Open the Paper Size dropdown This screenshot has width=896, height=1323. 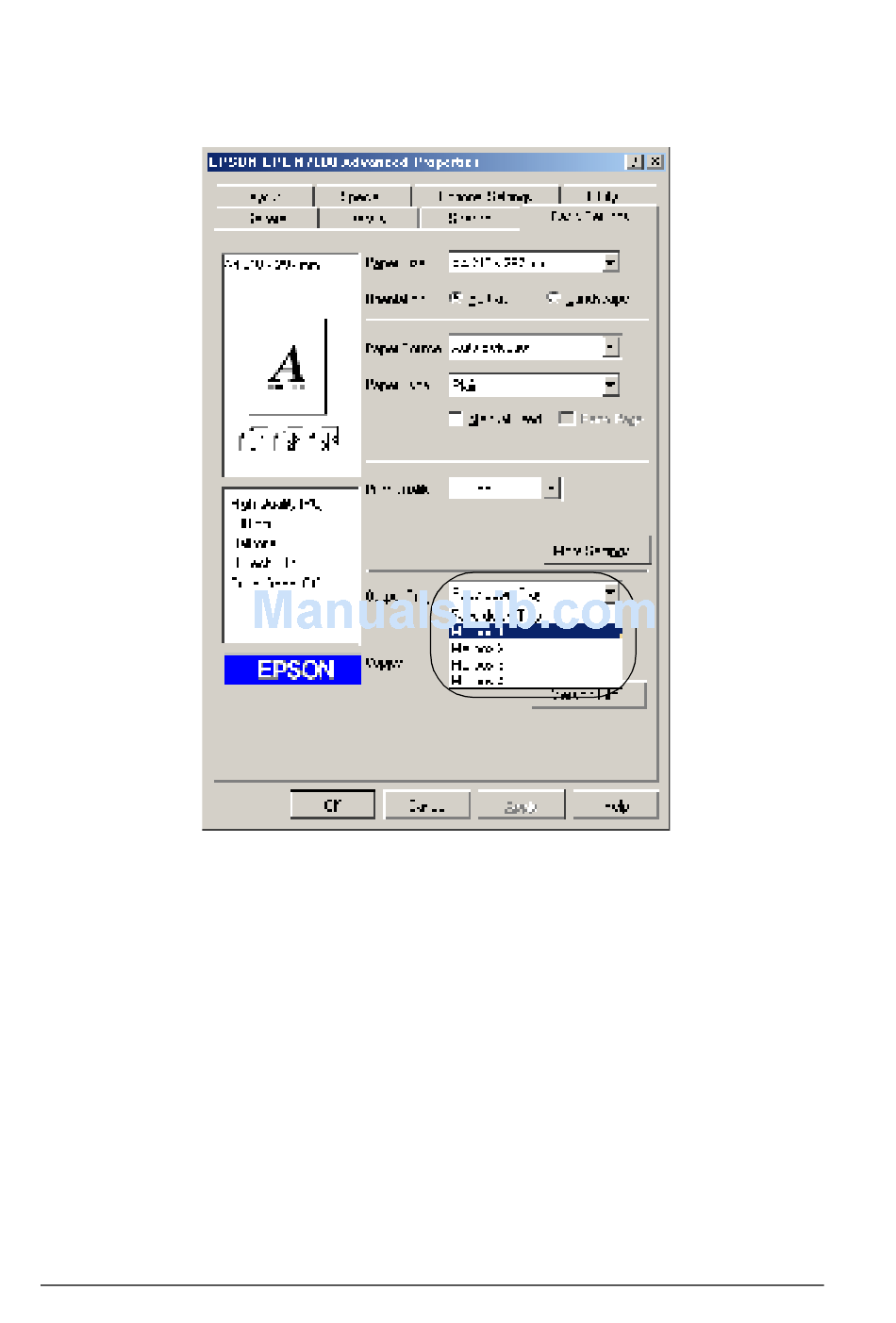tap(610, 262)
